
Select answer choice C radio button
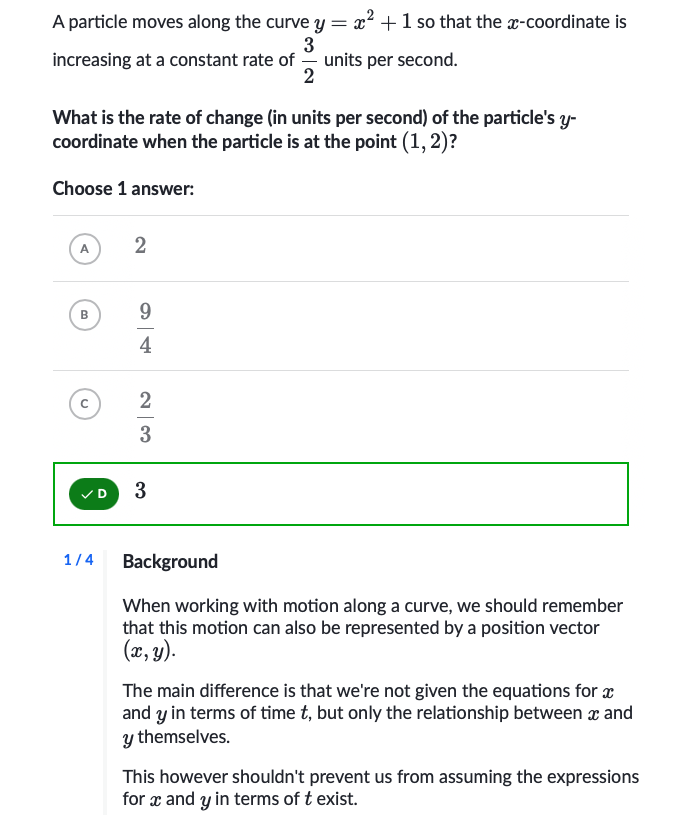point(85,404)
